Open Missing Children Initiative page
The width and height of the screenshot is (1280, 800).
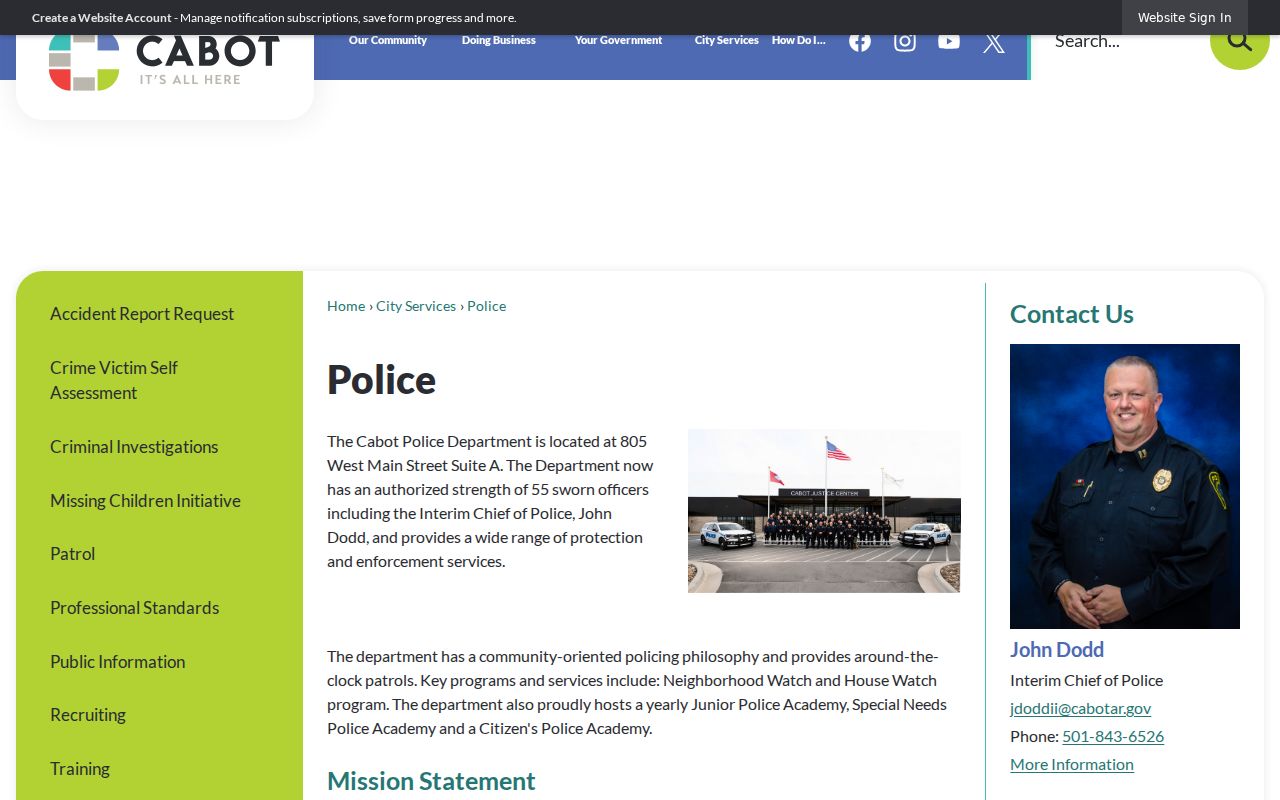point(145,501)
